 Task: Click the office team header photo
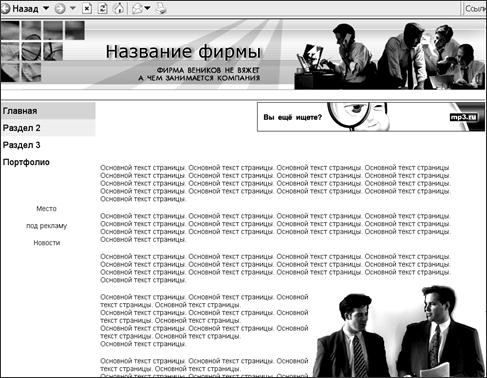[390, 56]
